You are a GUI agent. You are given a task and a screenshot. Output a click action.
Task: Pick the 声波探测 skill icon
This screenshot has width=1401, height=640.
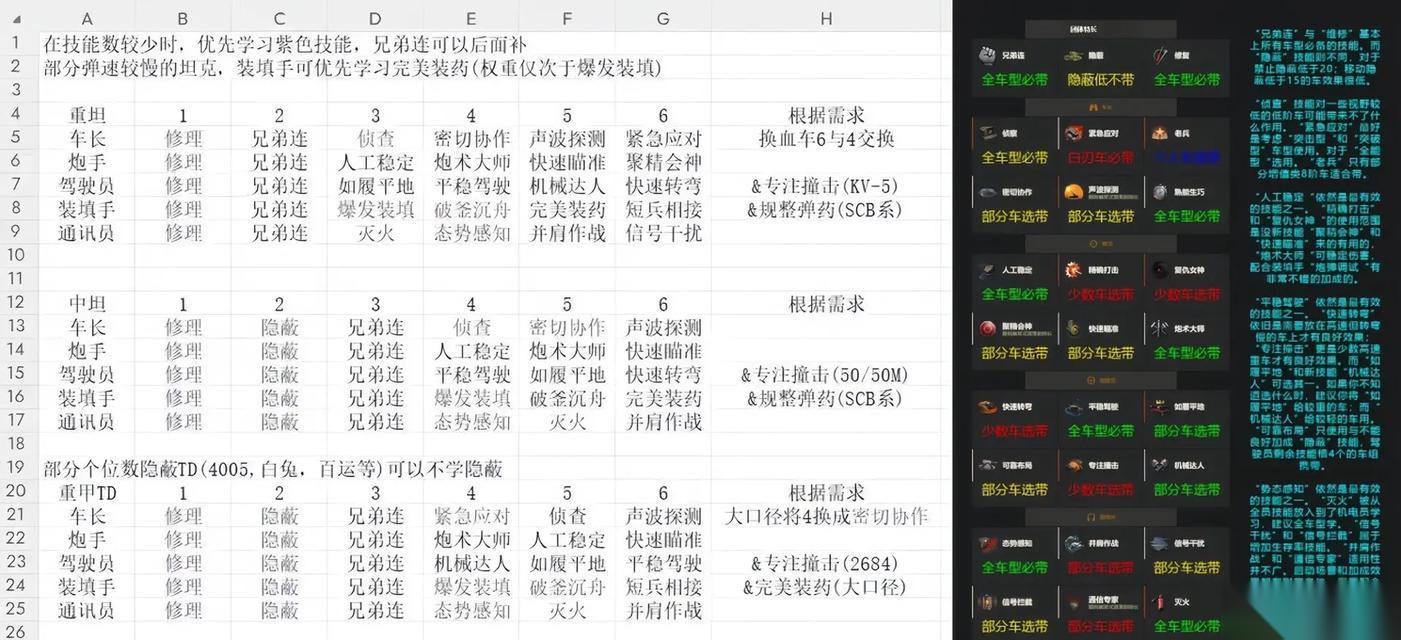point(1073,192)
